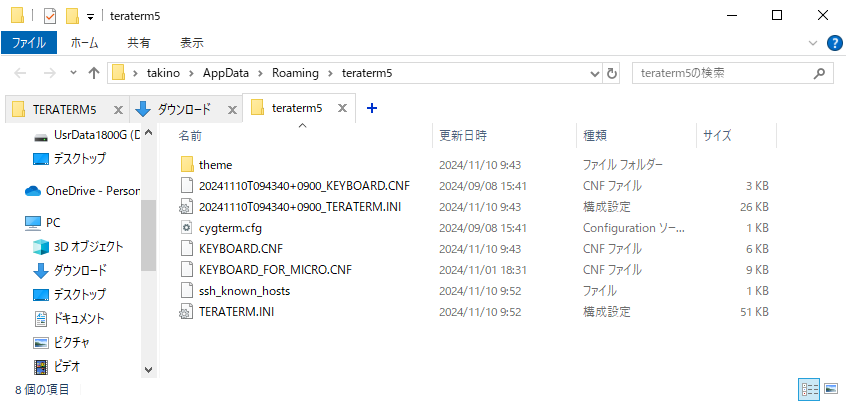Select the ssh_known_hosts file icon

click(x=187, y=291)
